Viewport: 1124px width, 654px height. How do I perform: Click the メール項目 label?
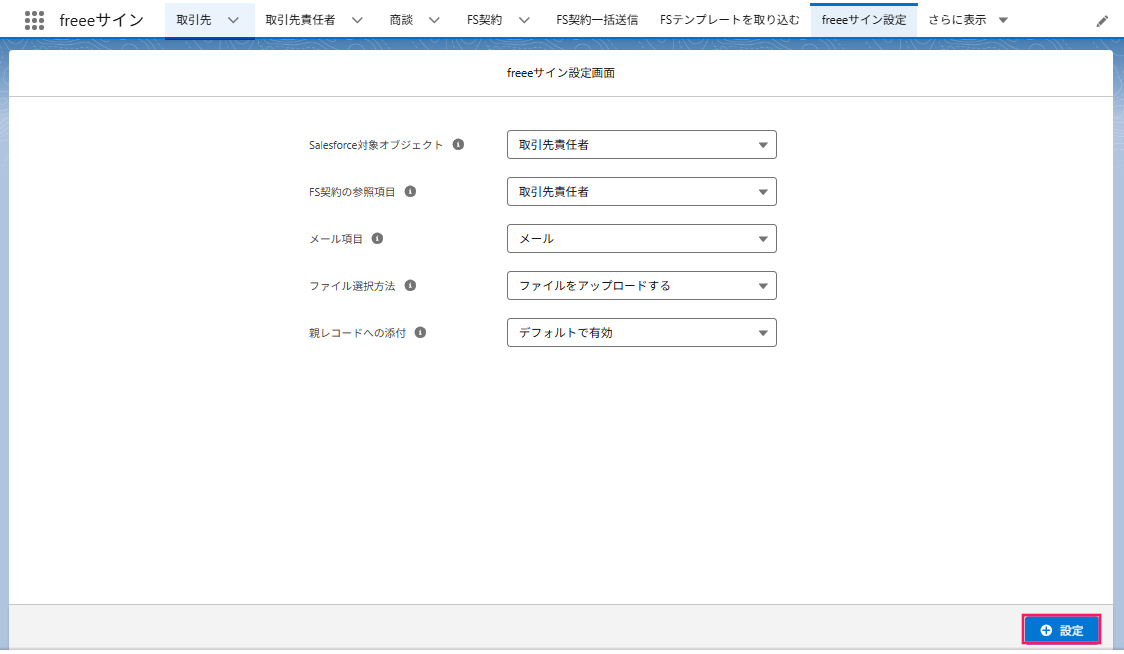335,239
